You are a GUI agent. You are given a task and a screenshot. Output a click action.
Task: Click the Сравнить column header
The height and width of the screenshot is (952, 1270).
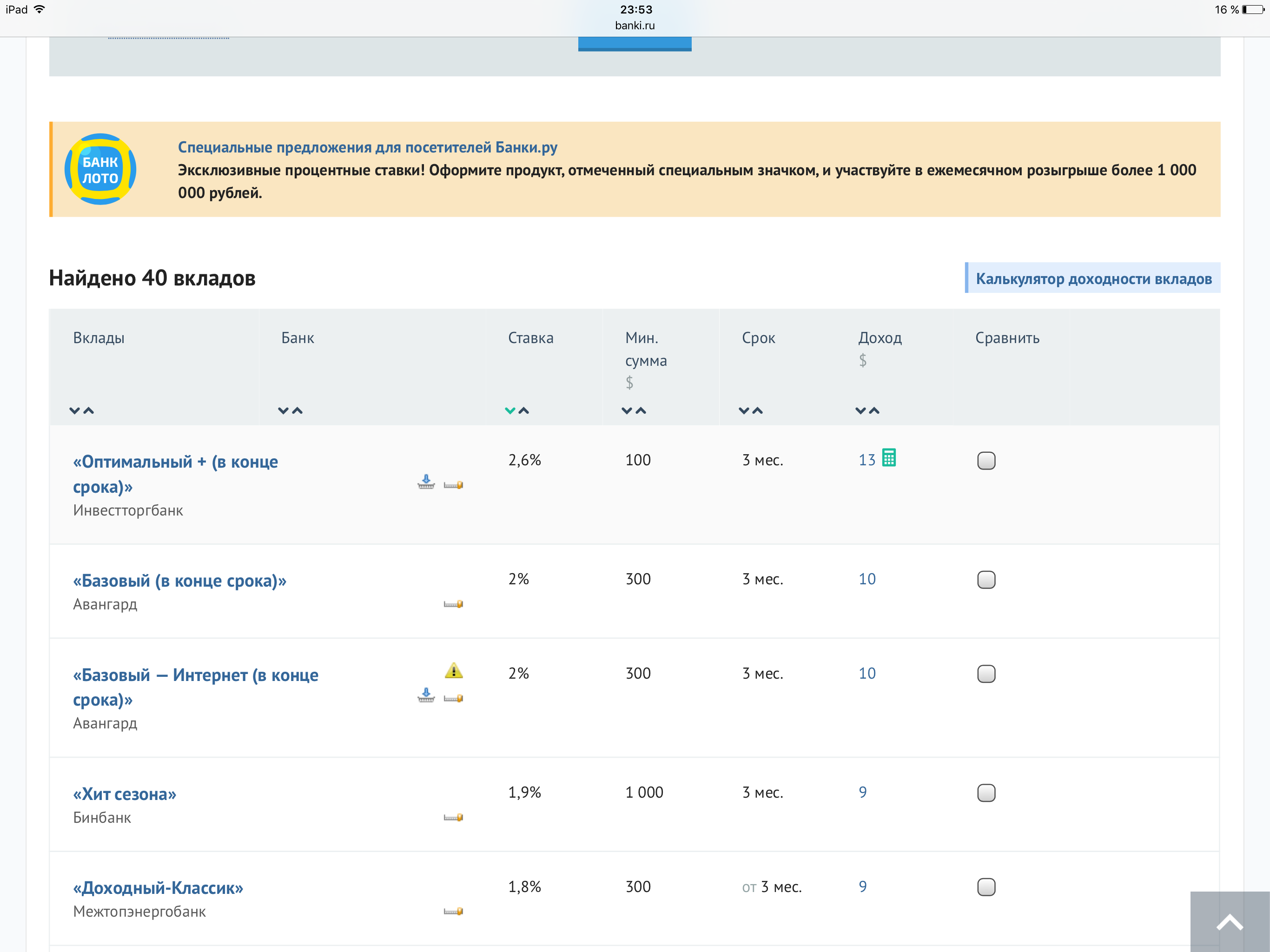tap(1007, 337)
